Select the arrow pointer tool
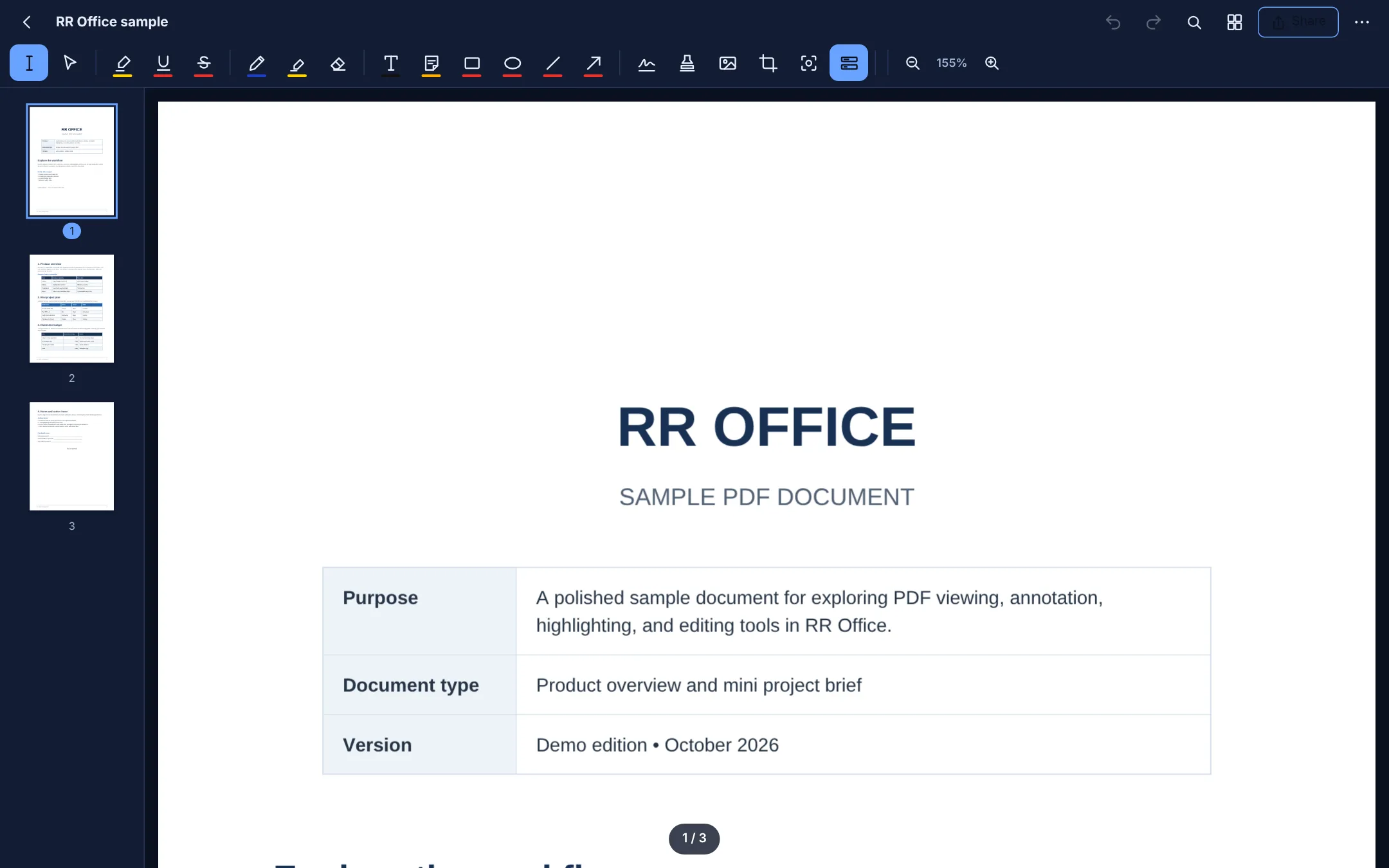The width and height of the screenshot is (1389, 868). (x=70, y=63)
